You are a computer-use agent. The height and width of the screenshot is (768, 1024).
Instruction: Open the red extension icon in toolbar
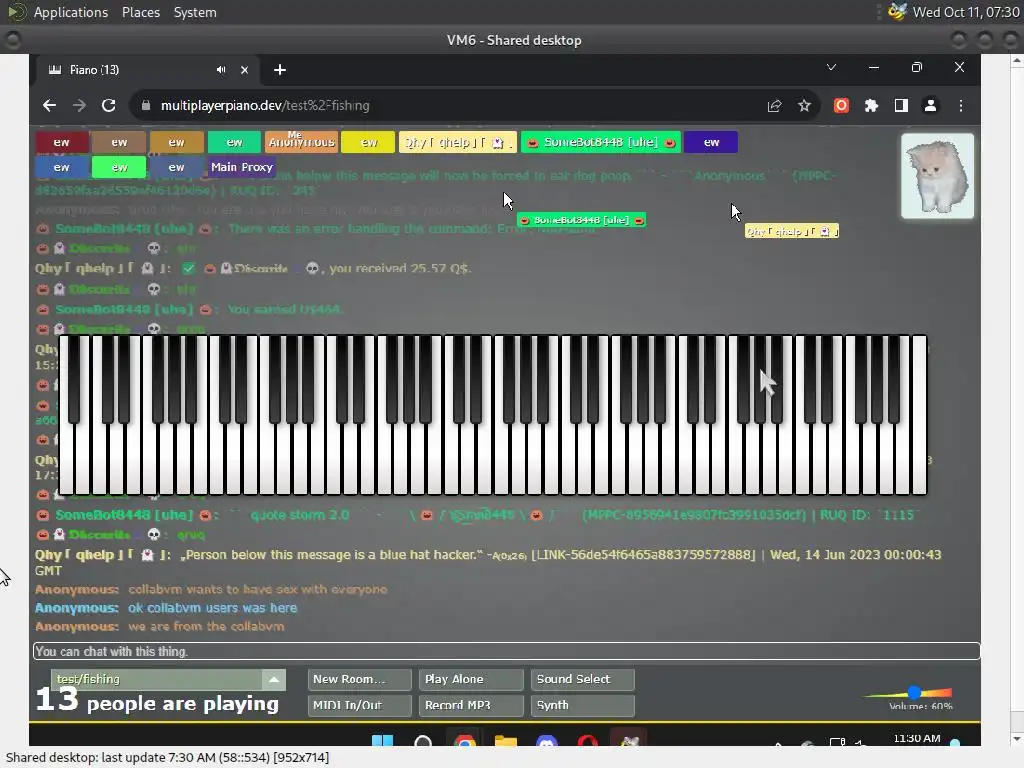[841, 105]
